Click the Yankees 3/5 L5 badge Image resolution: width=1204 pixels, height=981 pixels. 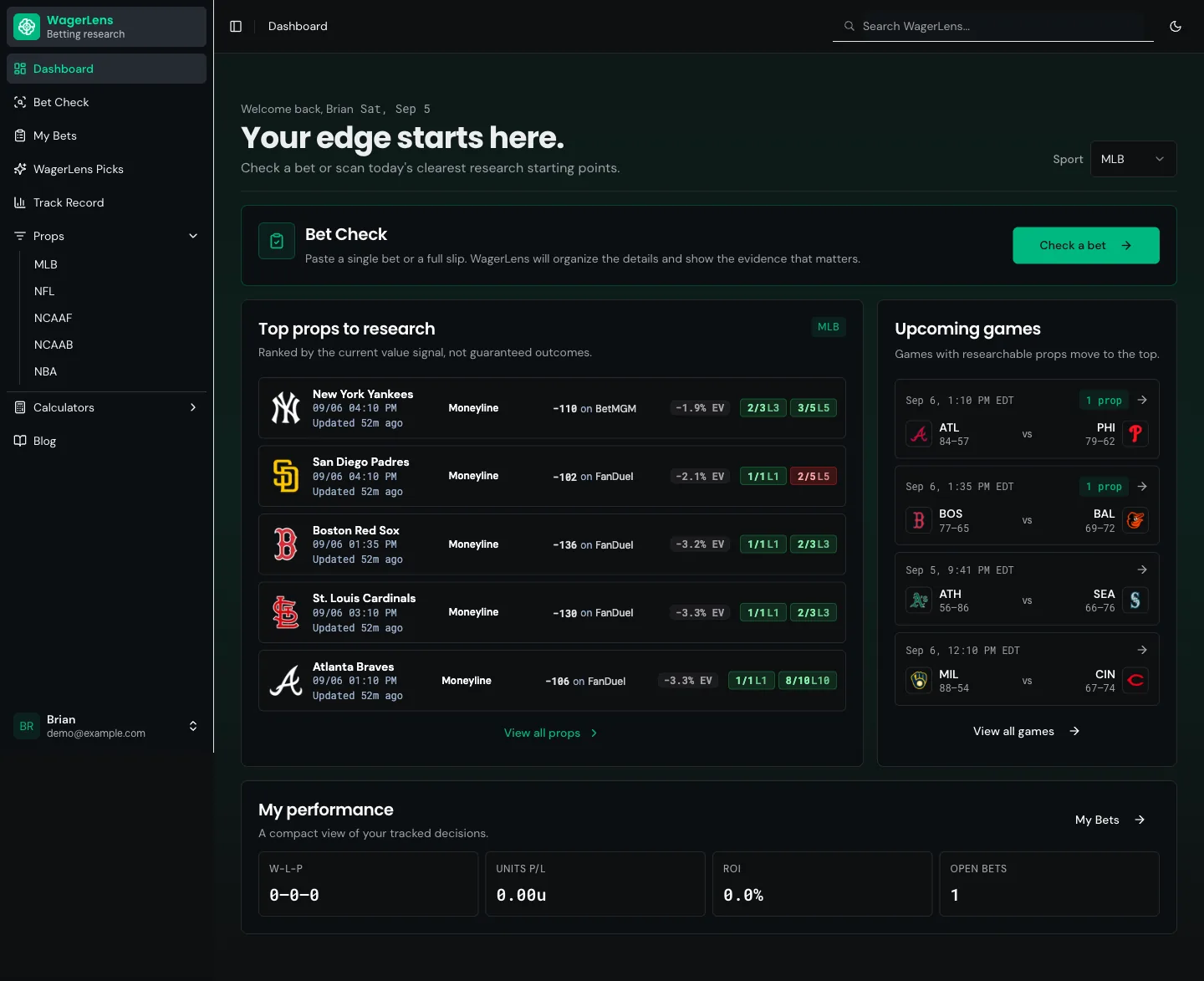(x=814, y=408)
